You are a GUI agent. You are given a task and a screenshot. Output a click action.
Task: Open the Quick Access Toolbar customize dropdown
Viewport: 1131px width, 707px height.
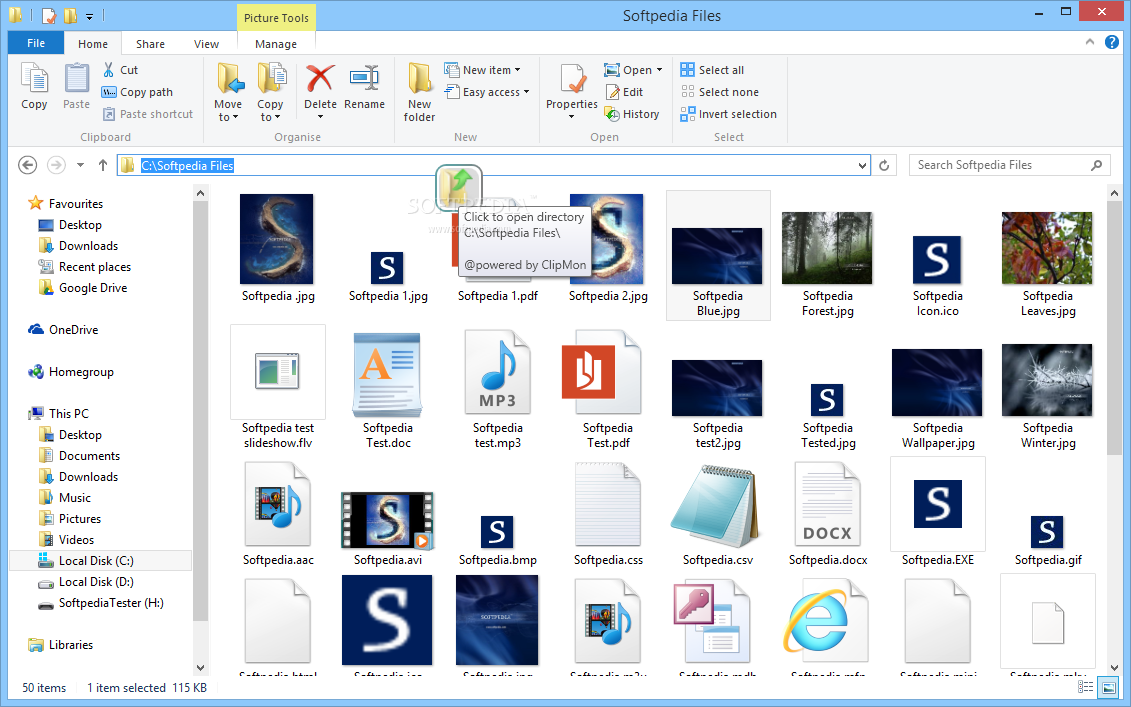89,15
